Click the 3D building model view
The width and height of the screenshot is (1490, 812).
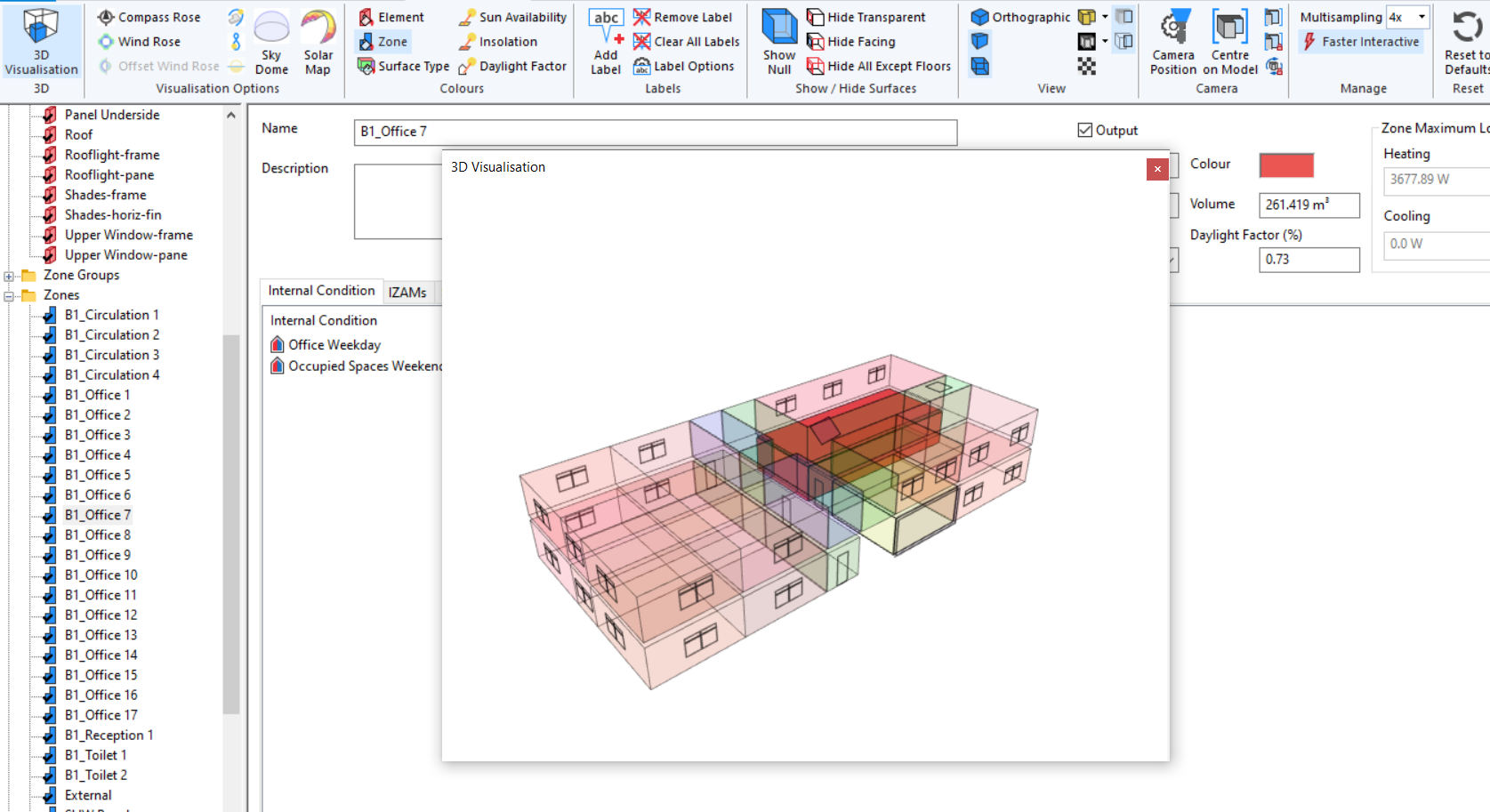click(778, 520)
